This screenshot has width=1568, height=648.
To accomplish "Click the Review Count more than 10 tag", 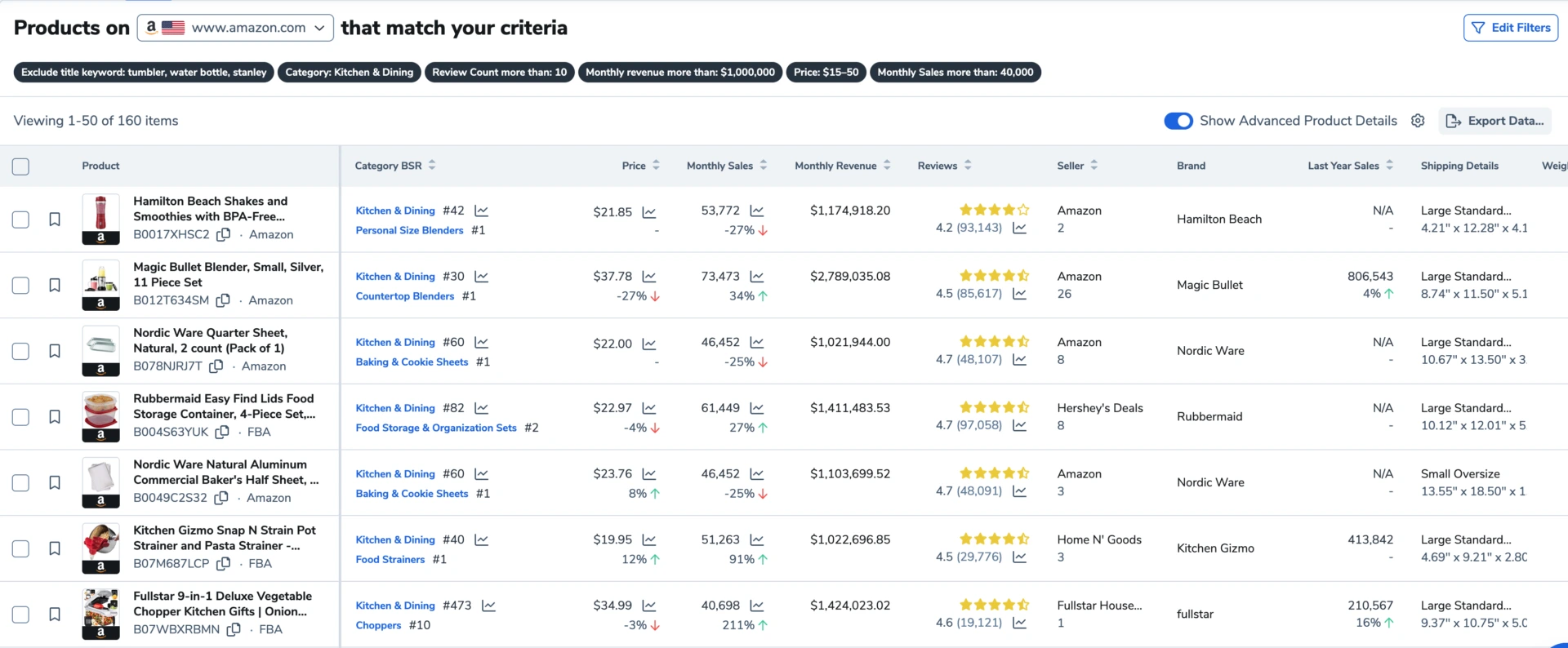I will coord(499,73).
